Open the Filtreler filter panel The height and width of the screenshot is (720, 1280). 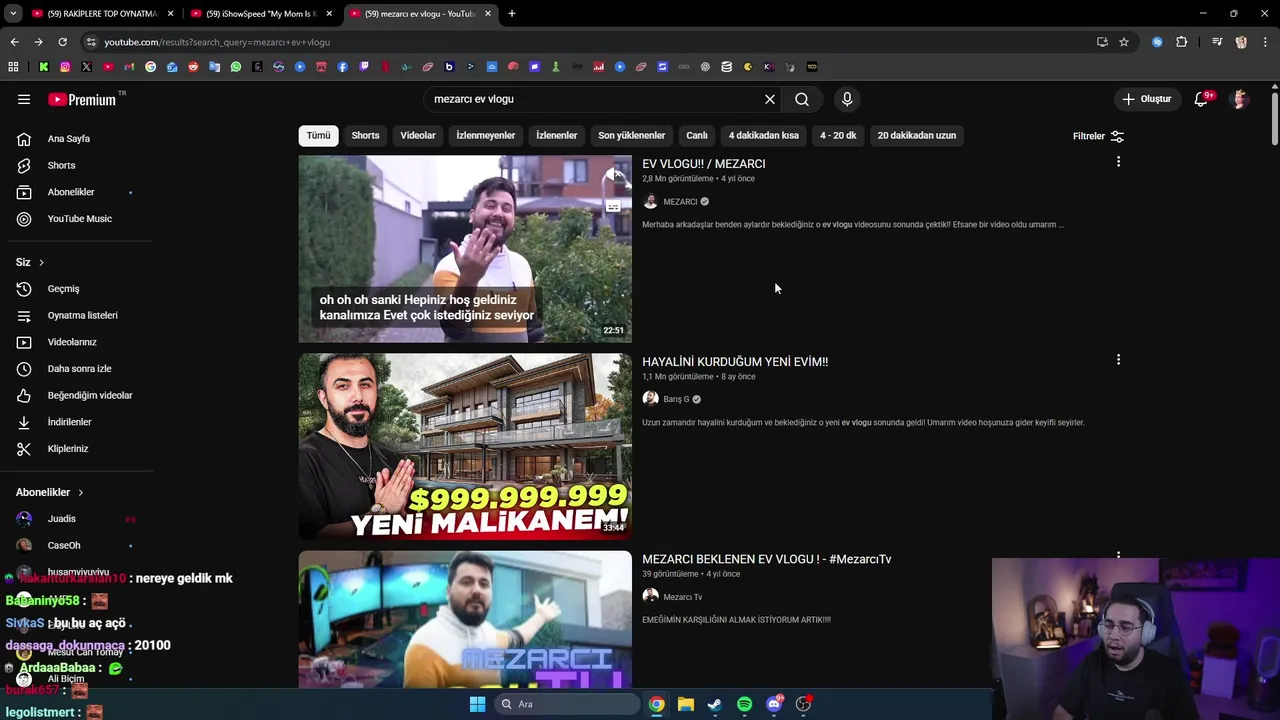1098,136
